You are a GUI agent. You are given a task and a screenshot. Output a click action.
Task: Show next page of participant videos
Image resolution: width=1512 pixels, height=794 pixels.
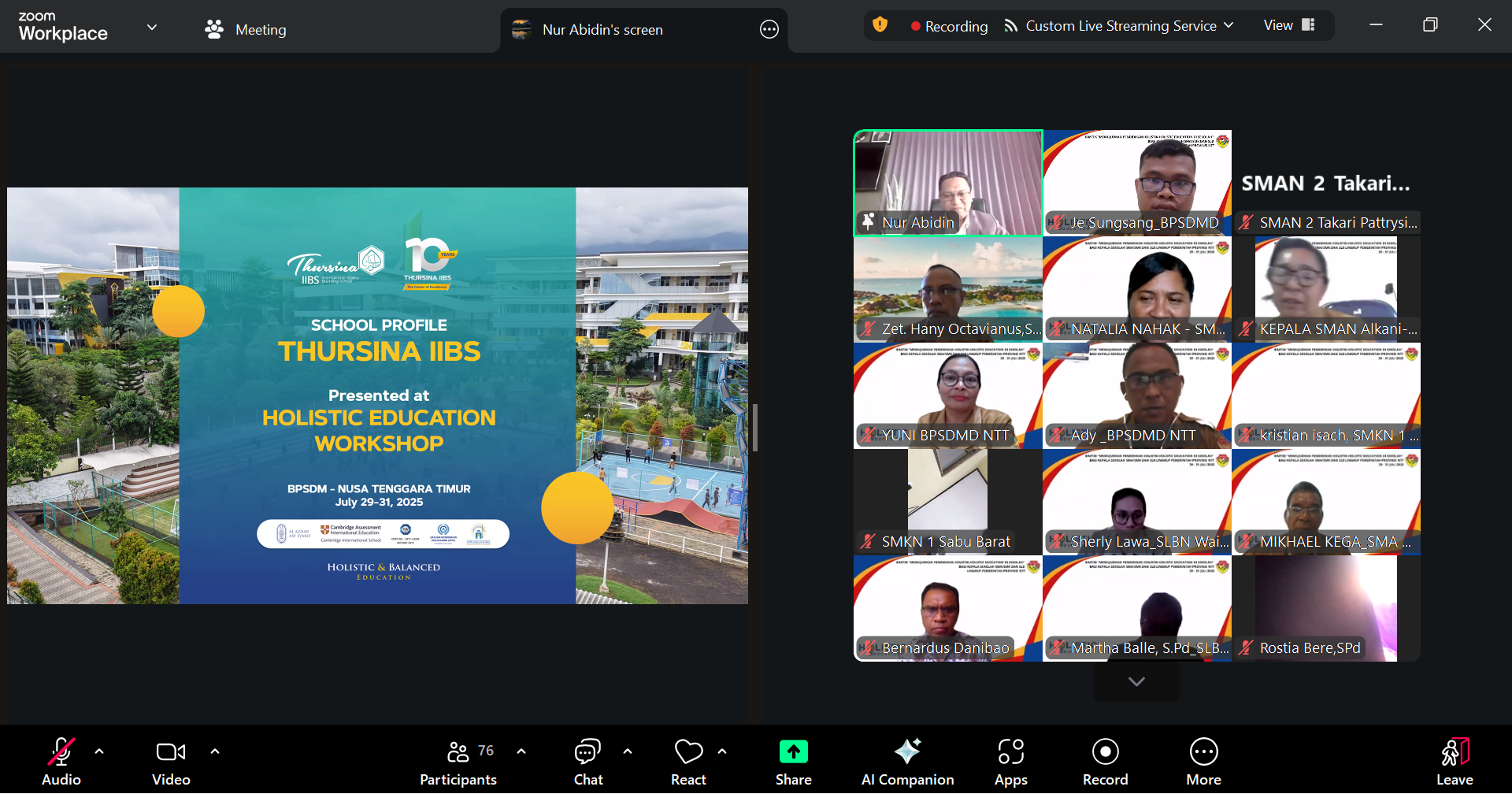coord(1136,681)
